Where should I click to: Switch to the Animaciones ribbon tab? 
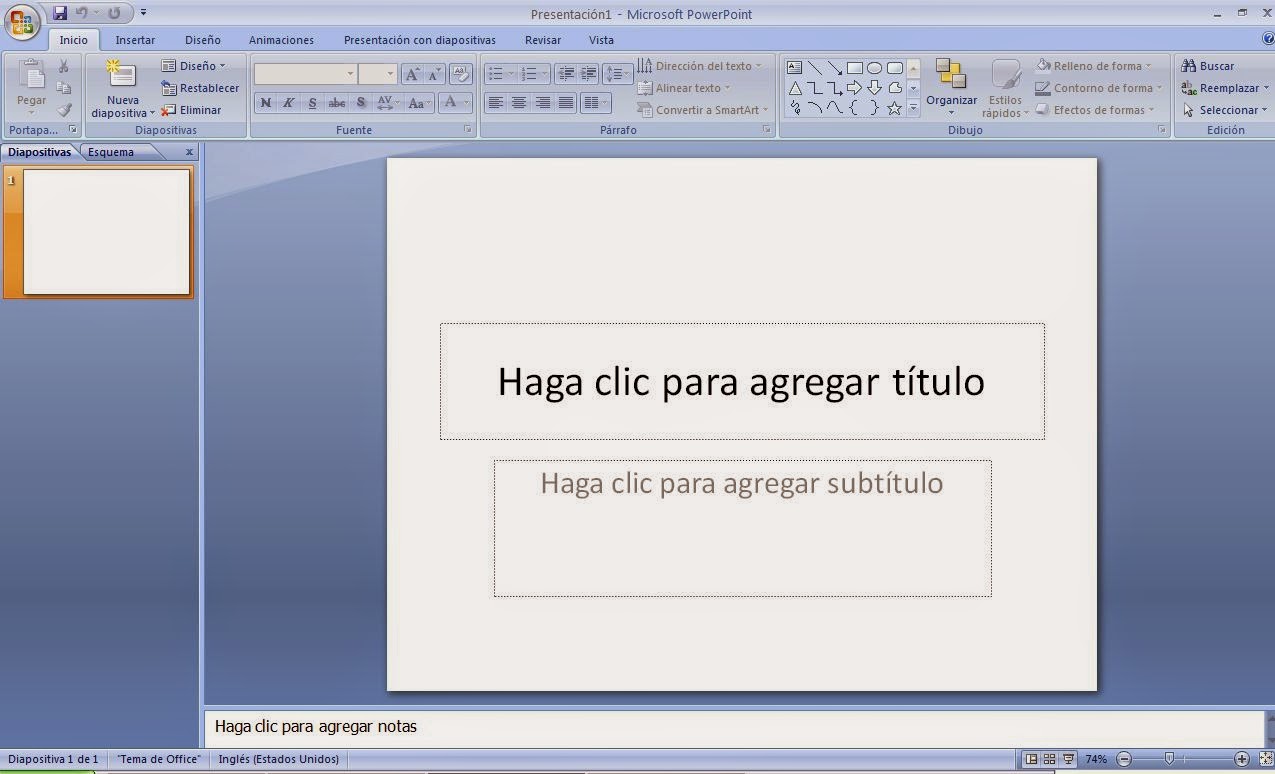tap(280, 40)
